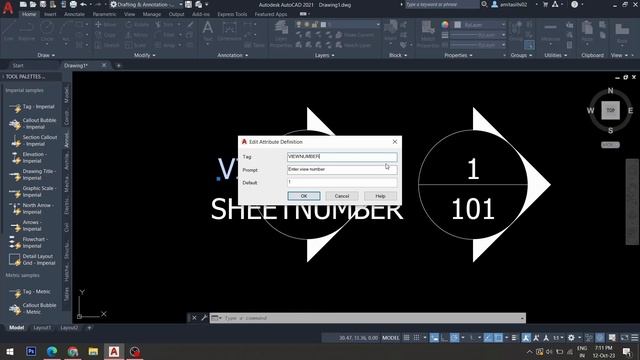Click the Undo arrow icon
This screenshot has width=640, height=360.
tap(83, 4)
